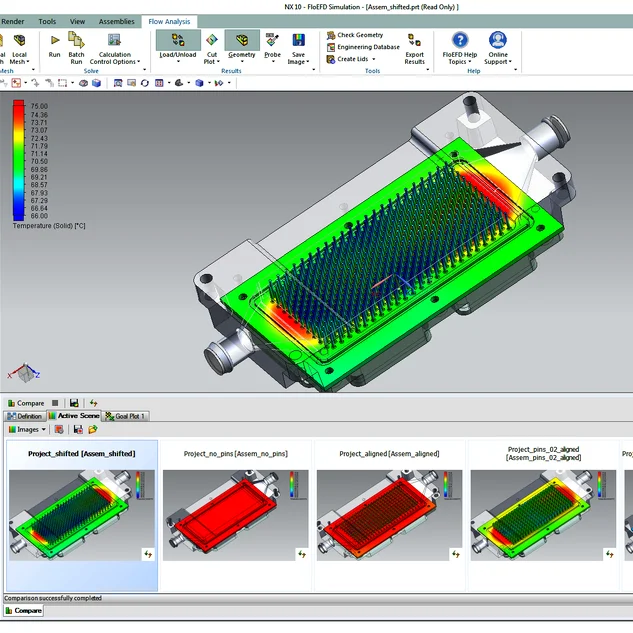Open the Engineering Database

coord(363,47)
